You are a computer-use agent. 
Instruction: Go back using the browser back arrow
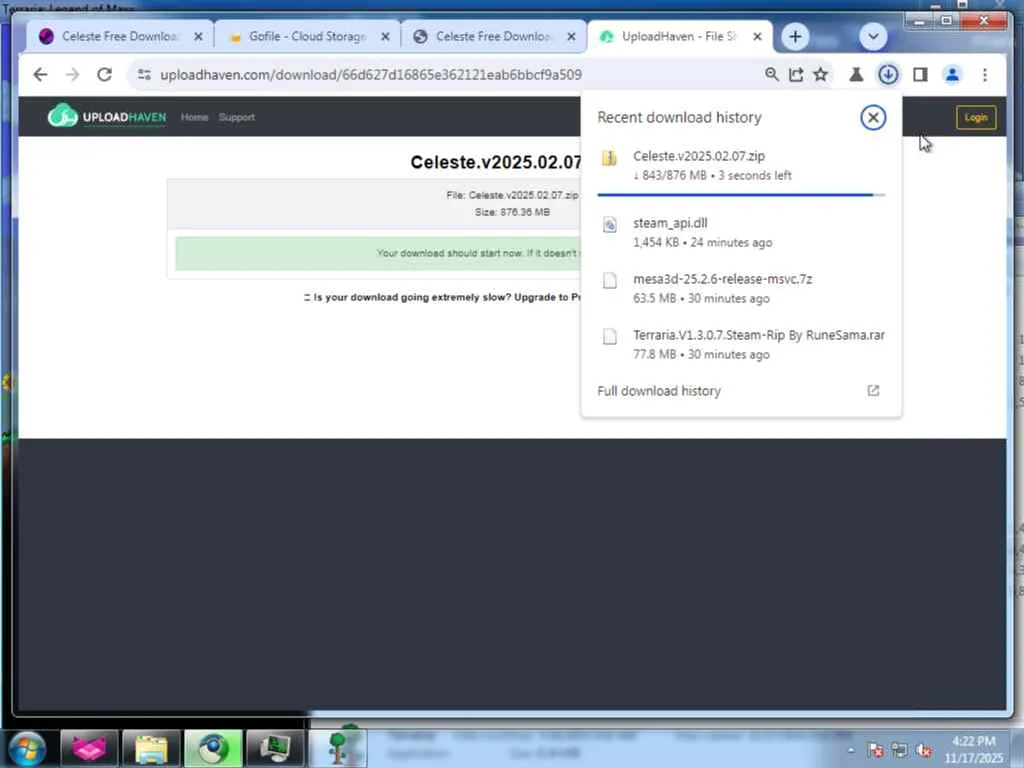(40, 74)
